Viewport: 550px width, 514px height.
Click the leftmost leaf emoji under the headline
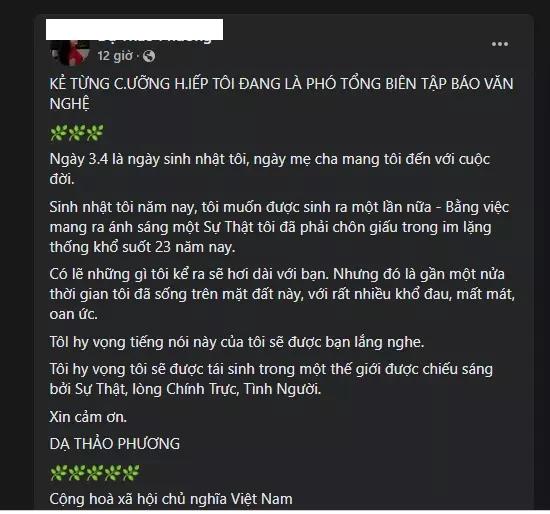click(59, 133)
